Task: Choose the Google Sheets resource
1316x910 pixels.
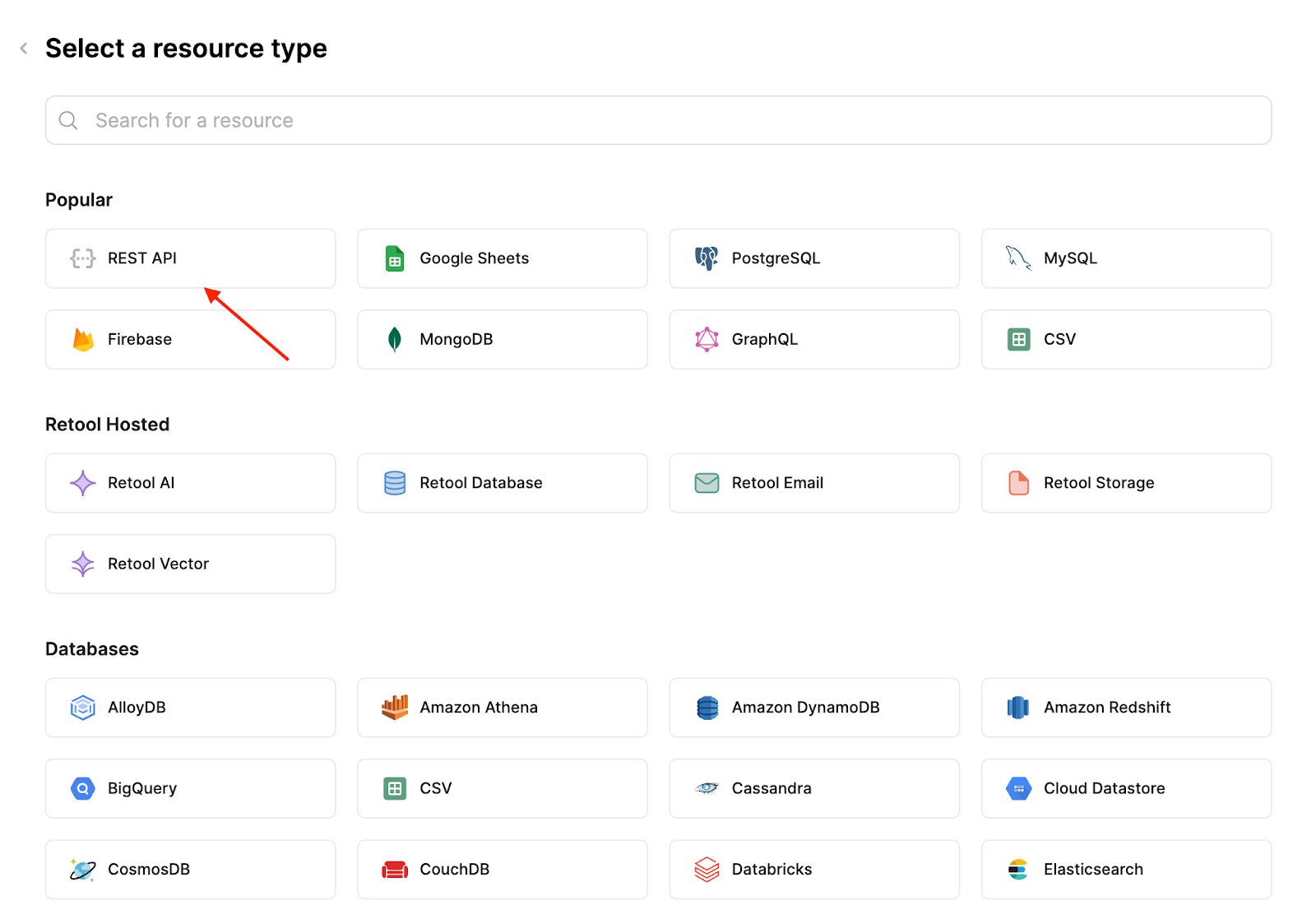Action: coord(502,258)
